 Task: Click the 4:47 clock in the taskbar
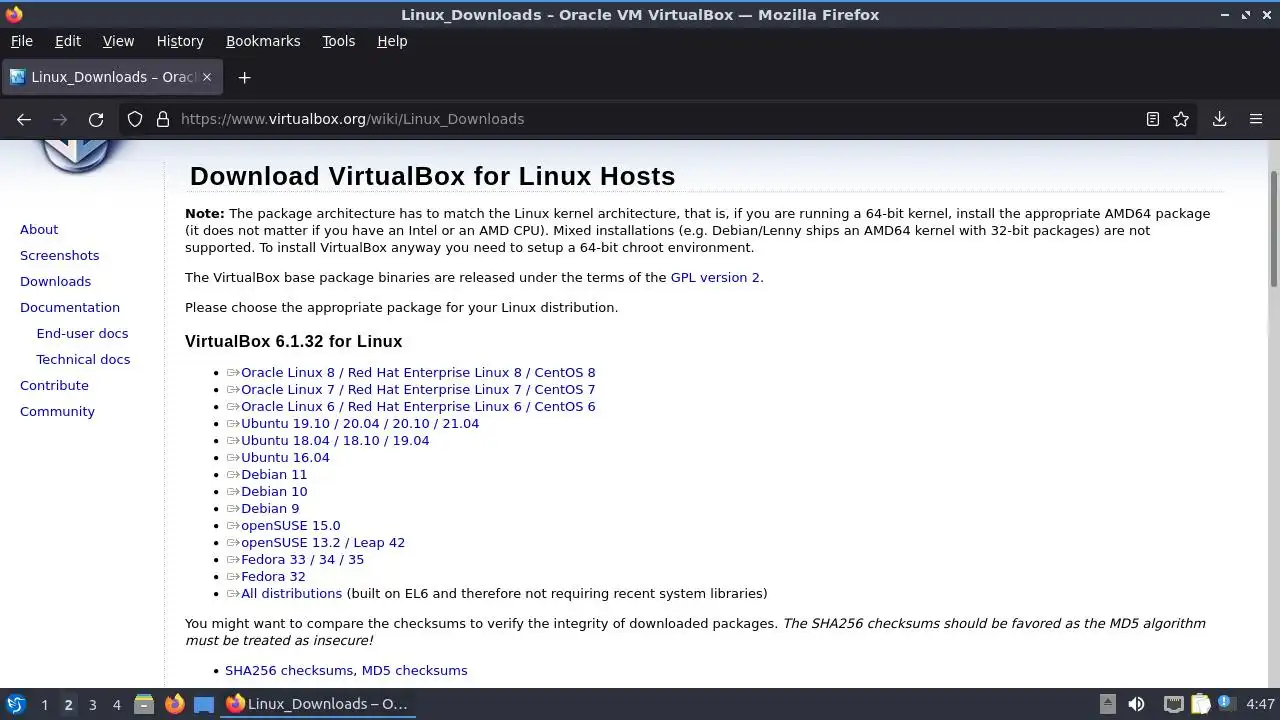(1260, 704)
